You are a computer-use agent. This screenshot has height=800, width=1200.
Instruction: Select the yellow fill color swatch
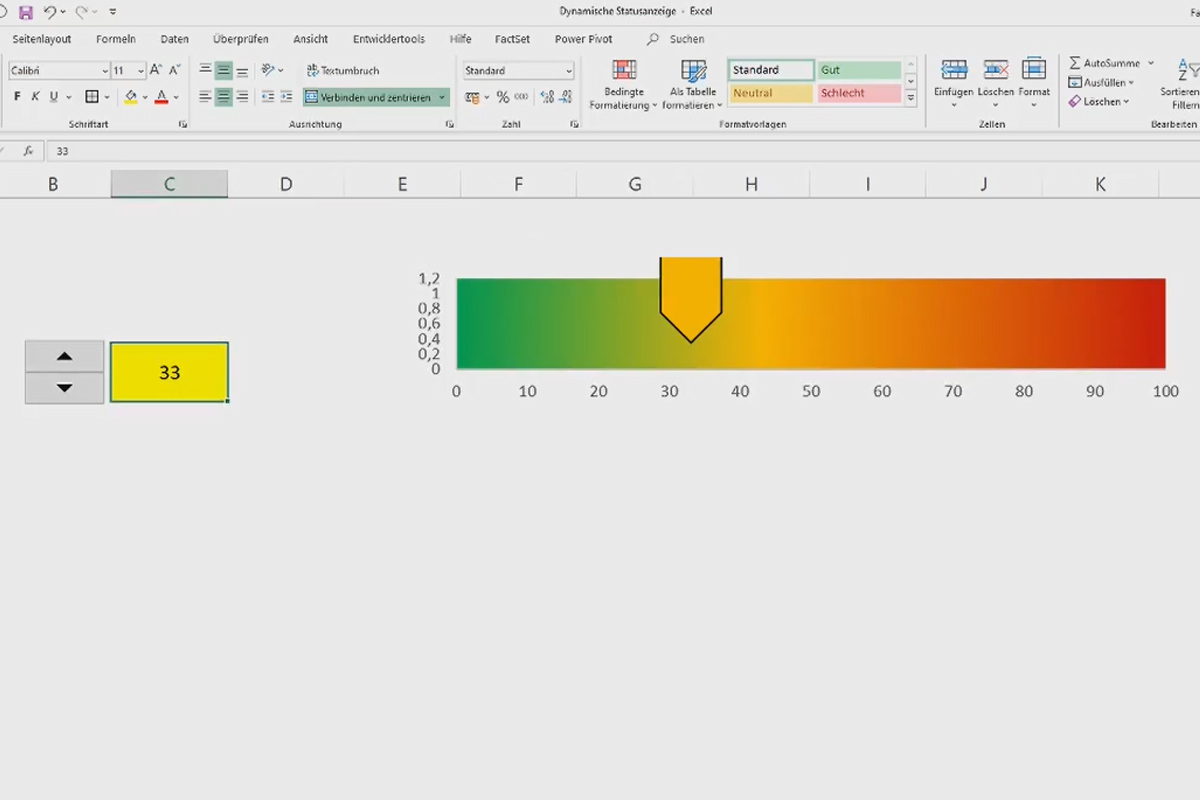click(x=130, y=97)
